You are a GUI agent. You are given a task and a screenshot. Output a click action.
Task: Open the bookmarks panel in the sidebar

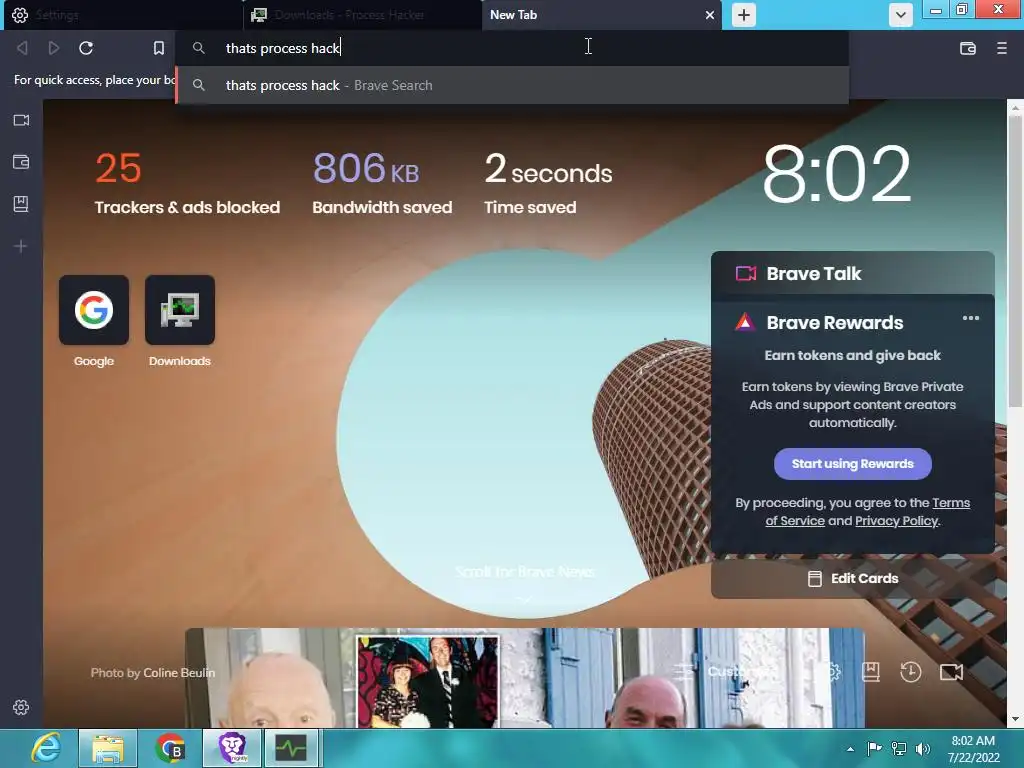(21, 204)
